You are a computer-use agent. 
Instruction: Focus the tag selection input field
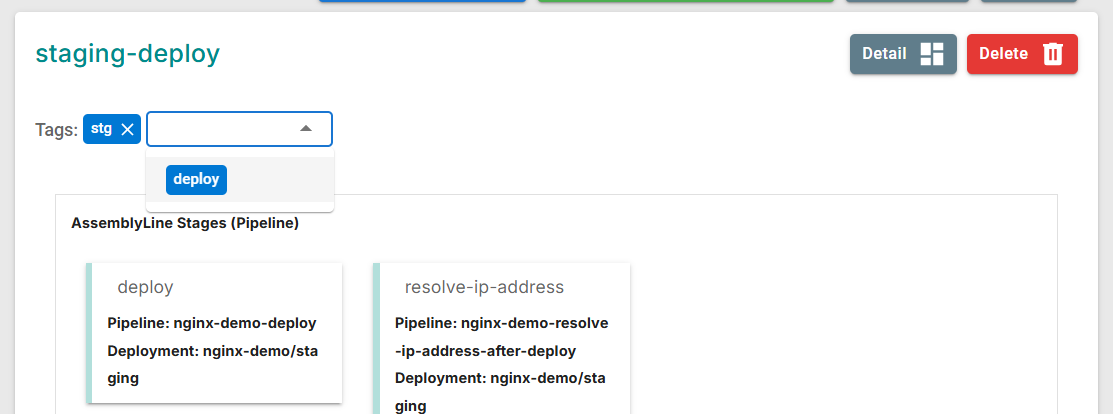(222, 129)
